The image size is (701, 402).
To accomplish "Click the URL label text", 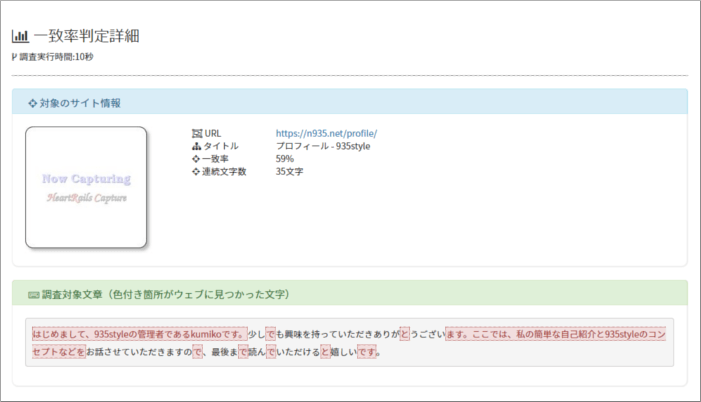I will [213, 133].
